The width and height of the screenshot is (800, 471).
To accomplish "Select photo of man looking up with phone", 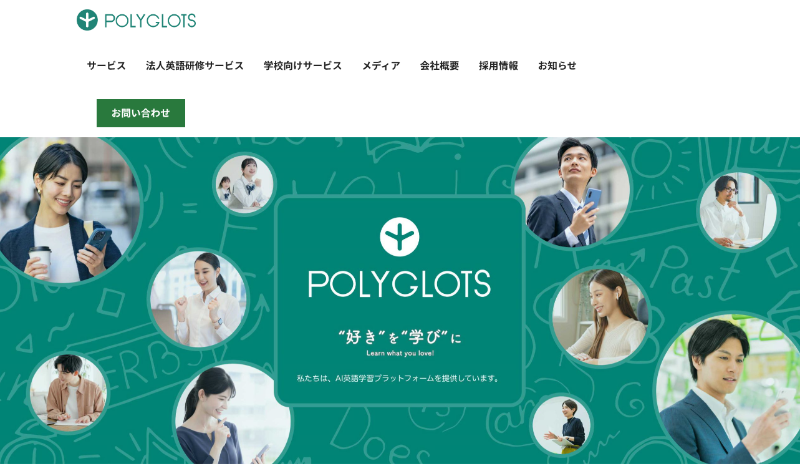I will click(572, 192).
